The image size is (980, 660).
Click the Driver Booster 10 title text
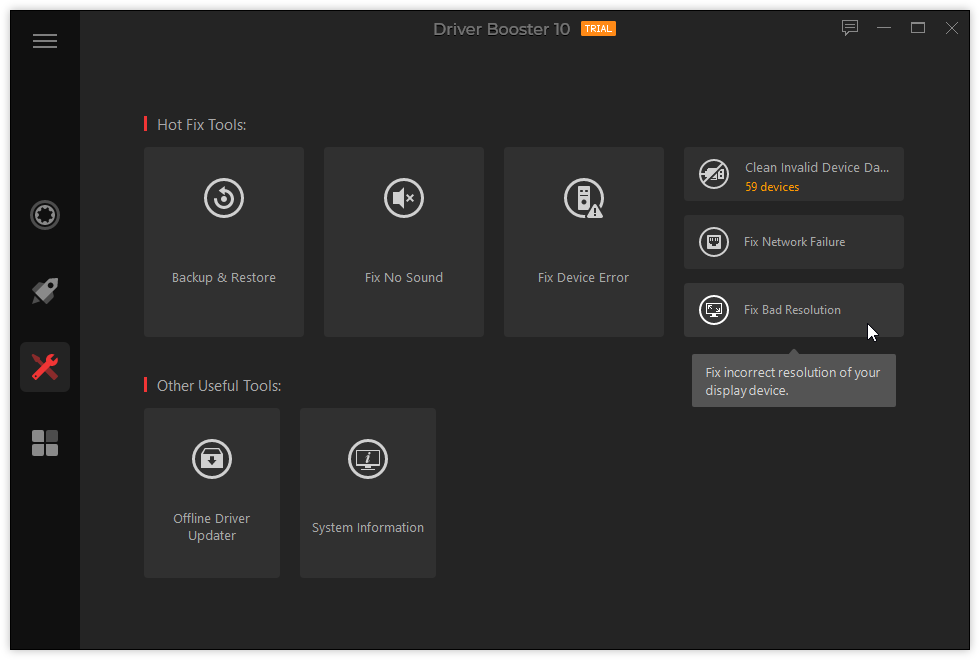click(501, 29)
